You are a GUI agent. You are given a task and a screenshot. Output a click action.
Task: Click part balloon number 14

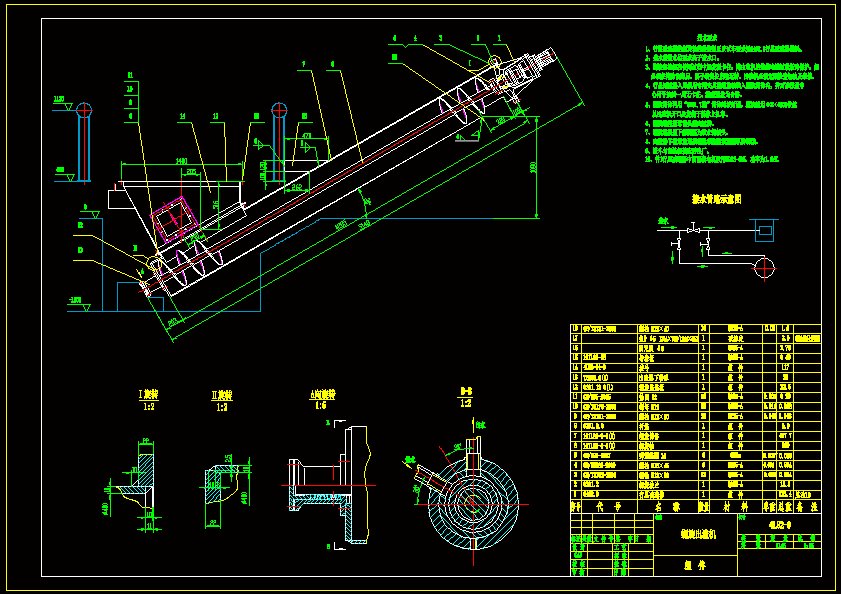tap(183, 116)
